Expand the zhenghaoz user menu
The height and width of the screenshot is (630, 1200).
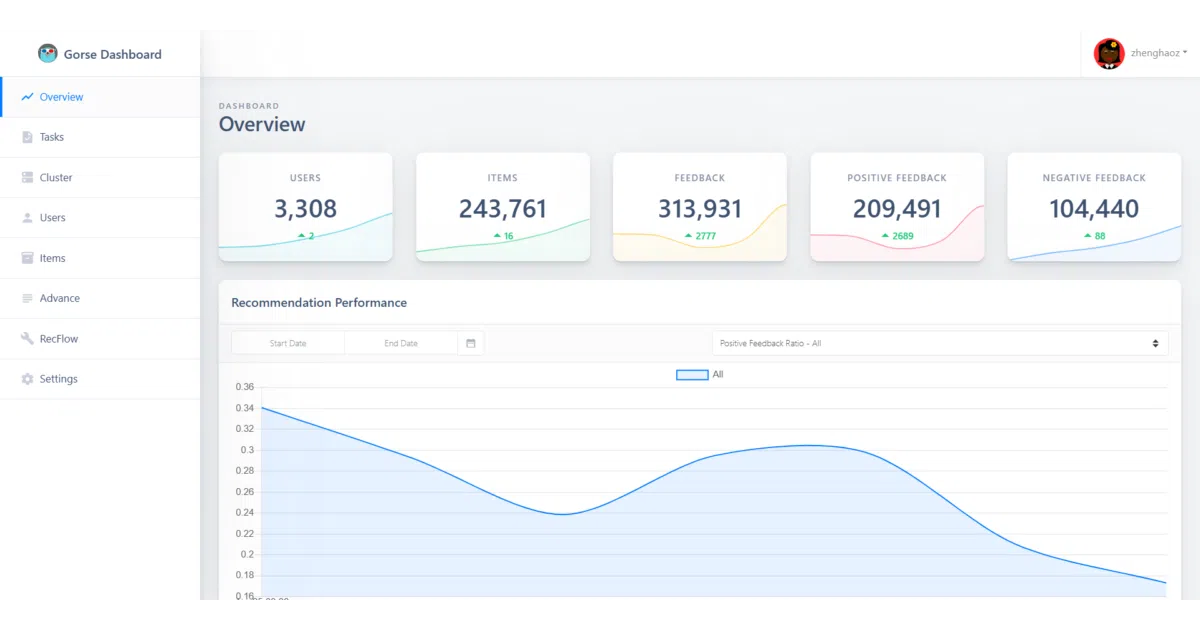click(1159, 53)
